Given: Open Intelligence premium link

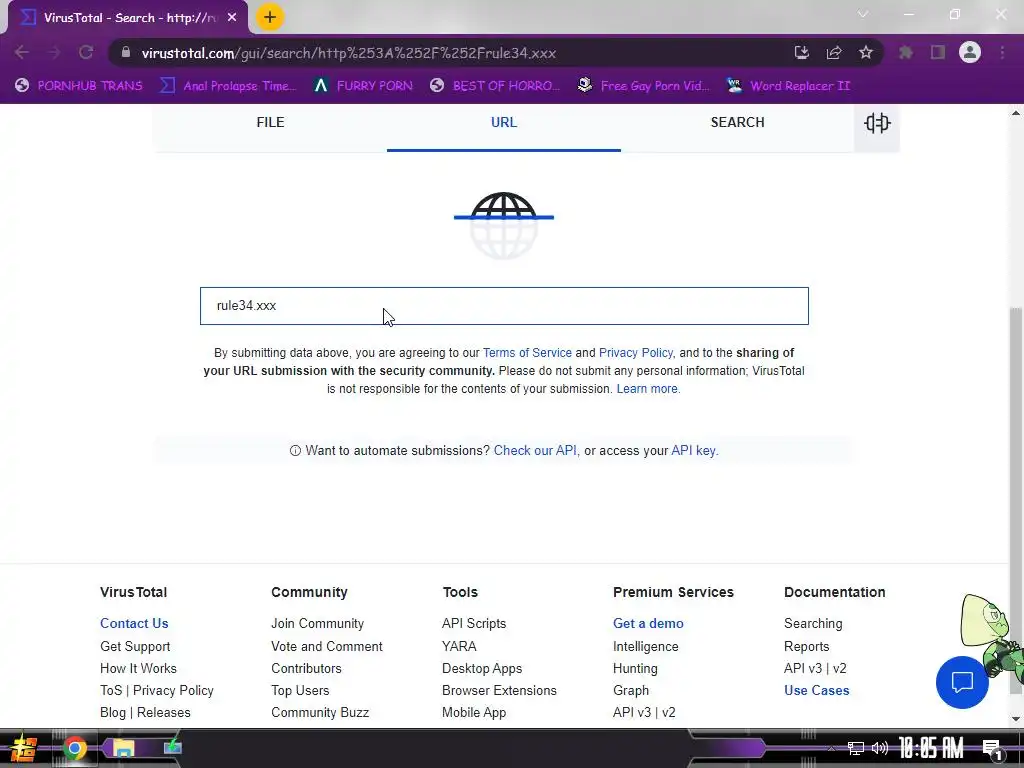Looking at the screenshot, I should pos(645,647).
